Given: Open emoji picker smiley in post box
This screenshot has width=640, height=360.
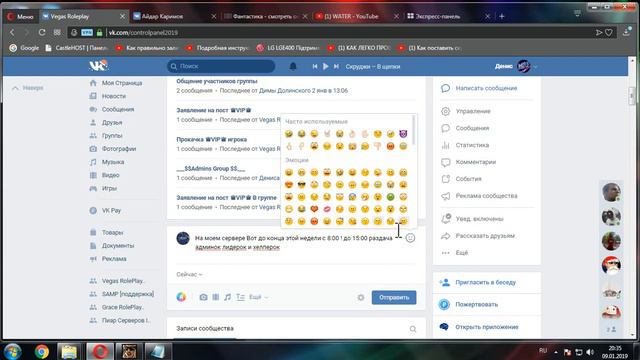Looking at the screenshot, I should [410, 238].
